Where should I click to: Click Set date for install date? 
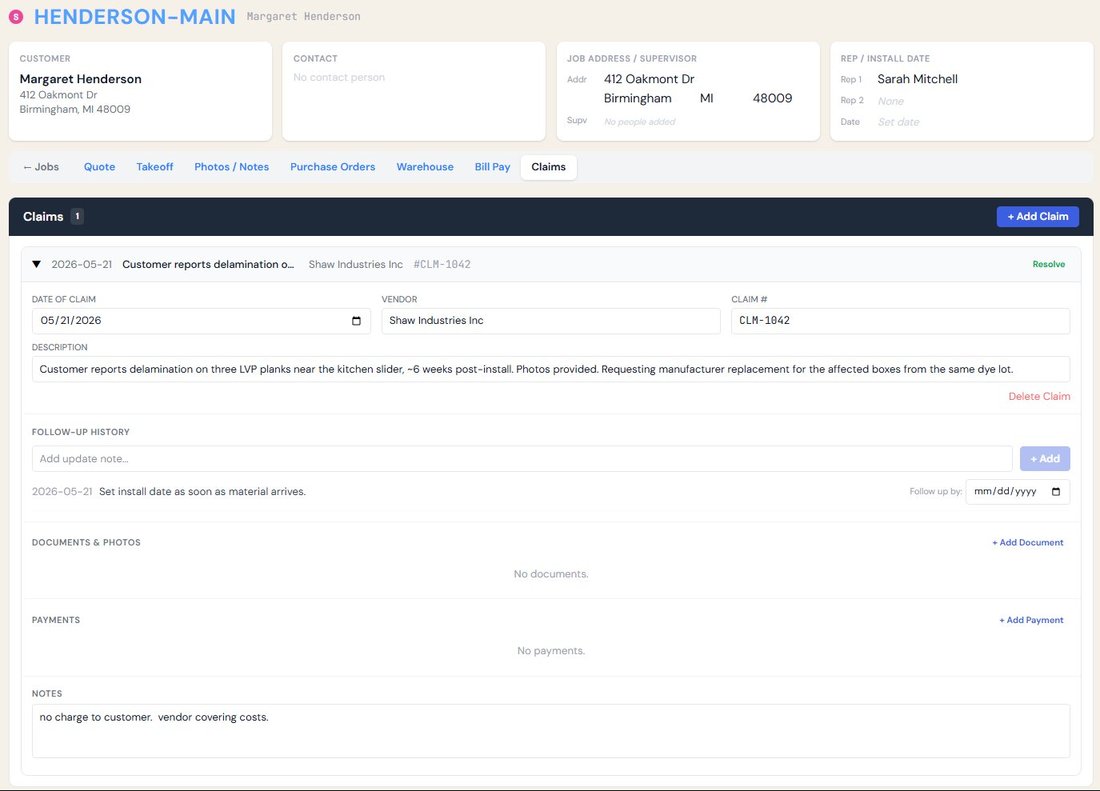pyautogui.click(x=899, y=122)
